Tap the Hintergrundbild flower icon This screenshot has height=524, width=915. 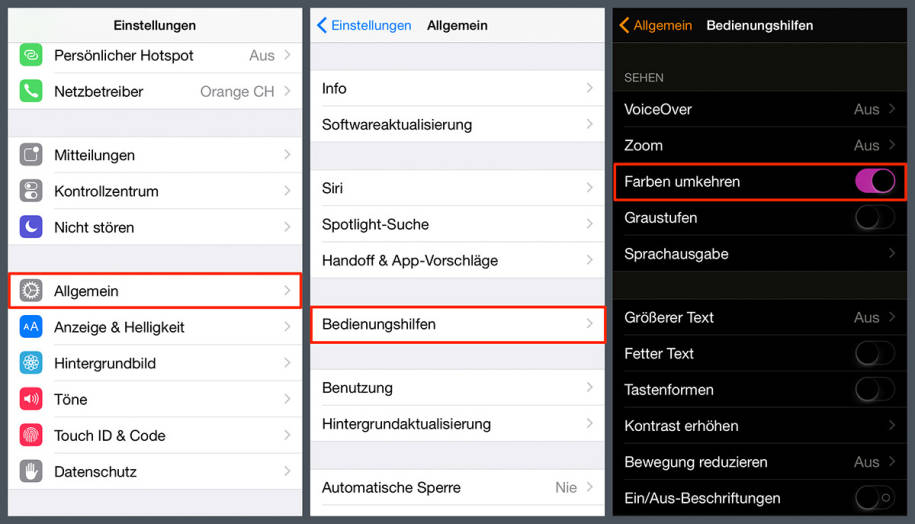pos(31,363)
